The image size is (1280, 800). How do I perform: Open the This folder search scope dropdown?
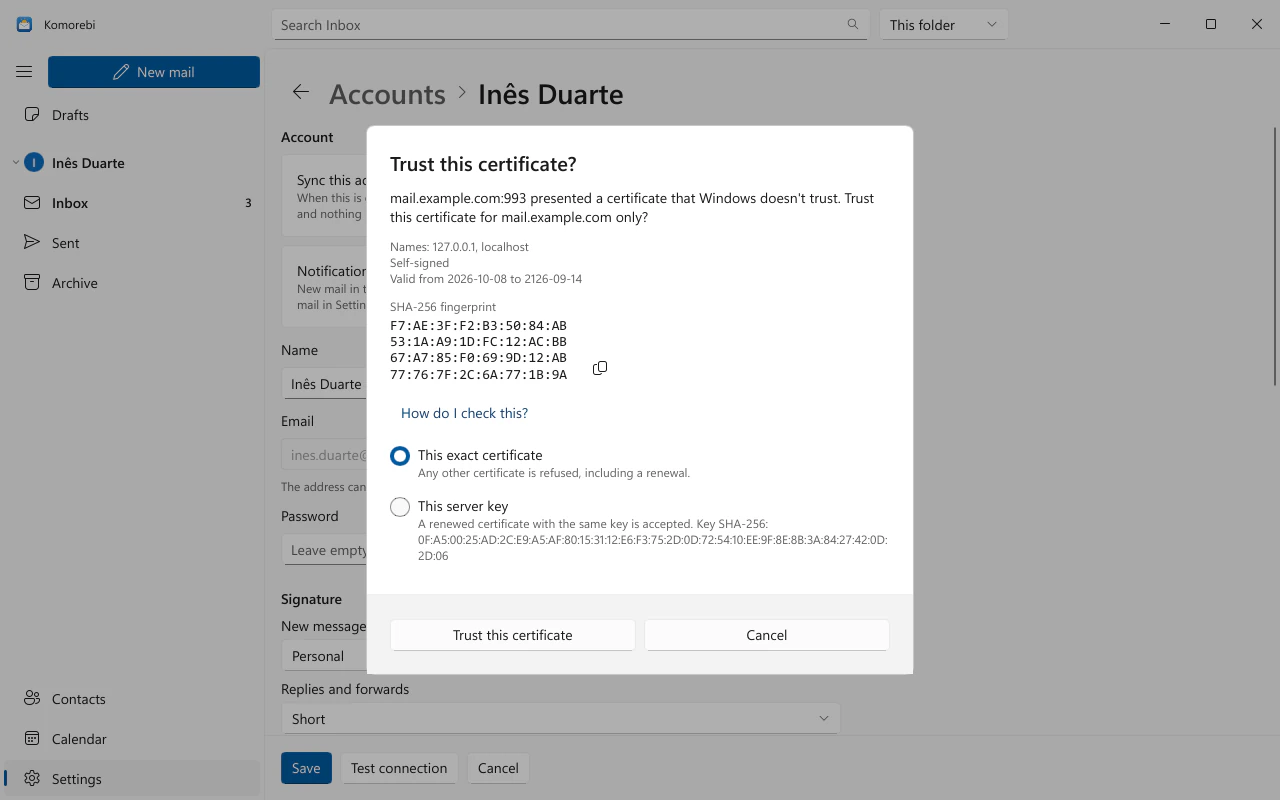[943, 24]
